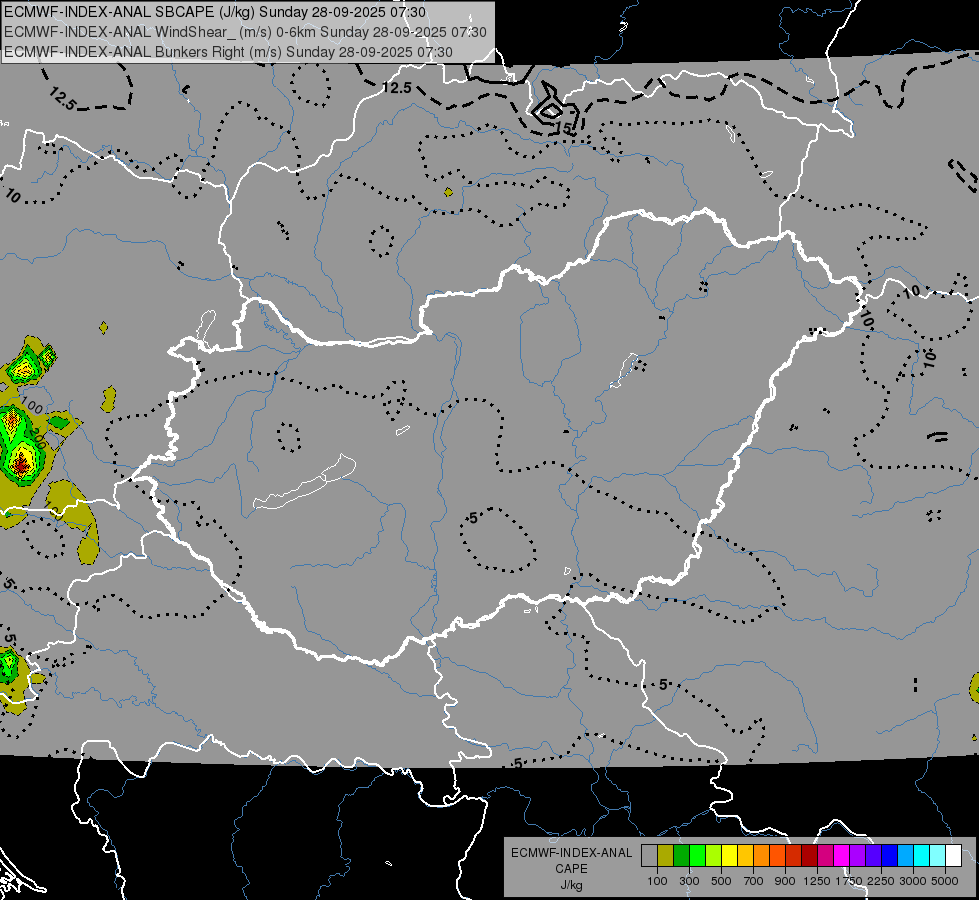This screenshot has width=979, height=900.
Task: Click the 900 value under the legend
Action: pyautogui.click(x=785, y=881)
